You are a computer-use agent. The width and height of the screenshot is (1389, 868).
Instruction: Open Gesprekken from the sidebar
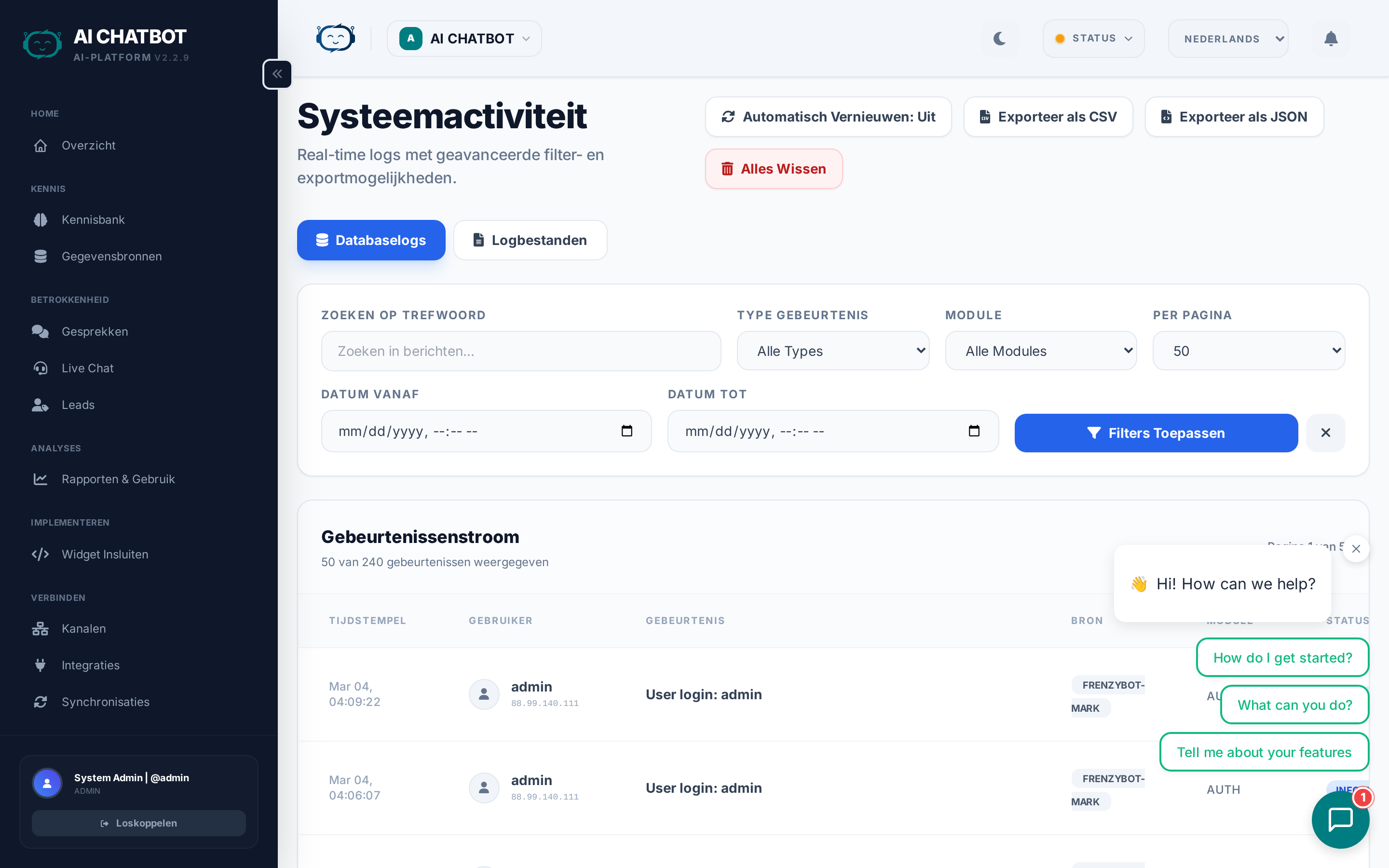(x=95, y=331)
